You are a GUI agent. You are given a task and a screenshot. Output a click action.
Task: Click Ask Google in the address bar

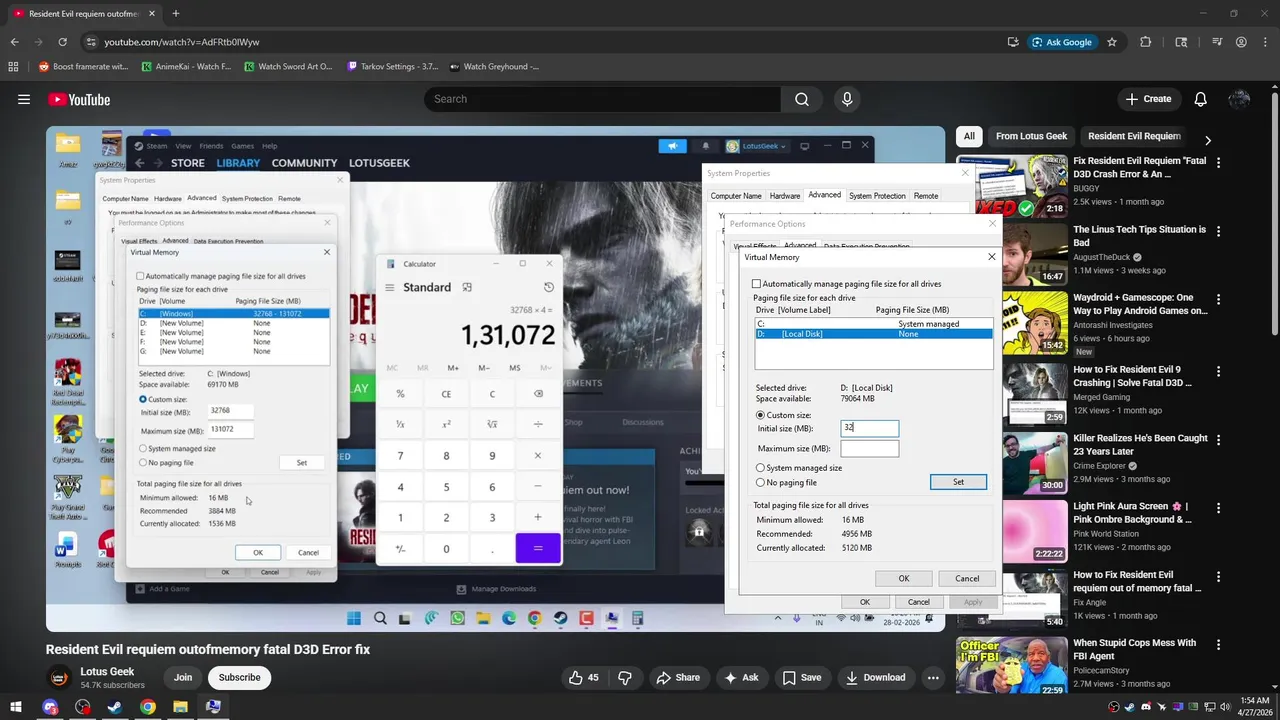(1061, 42)
